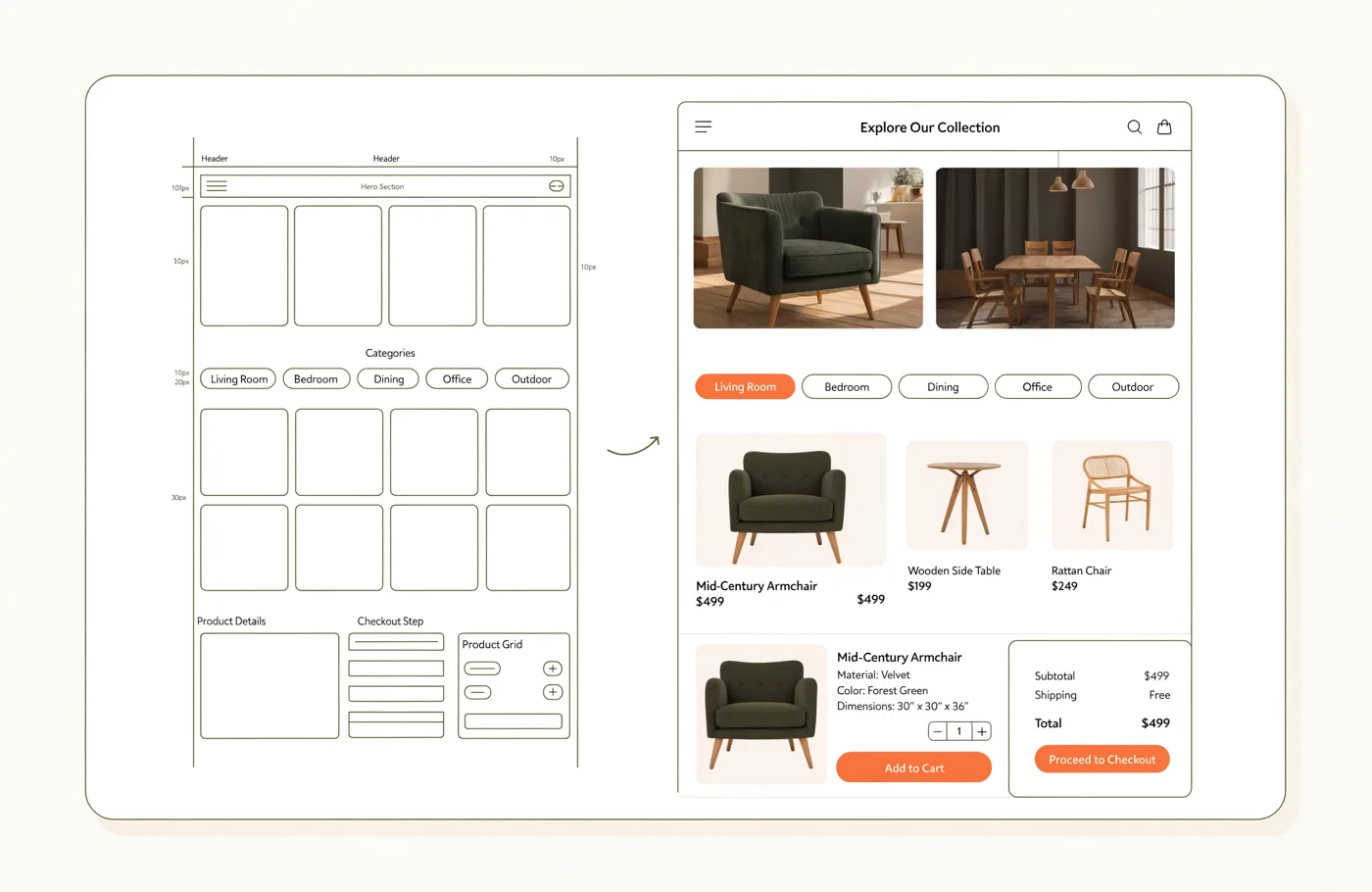Click the 'Rattan Chair' product name
Image resolution: width=1372 pixels, height=892 pixels.
[x=1081, y=570]
